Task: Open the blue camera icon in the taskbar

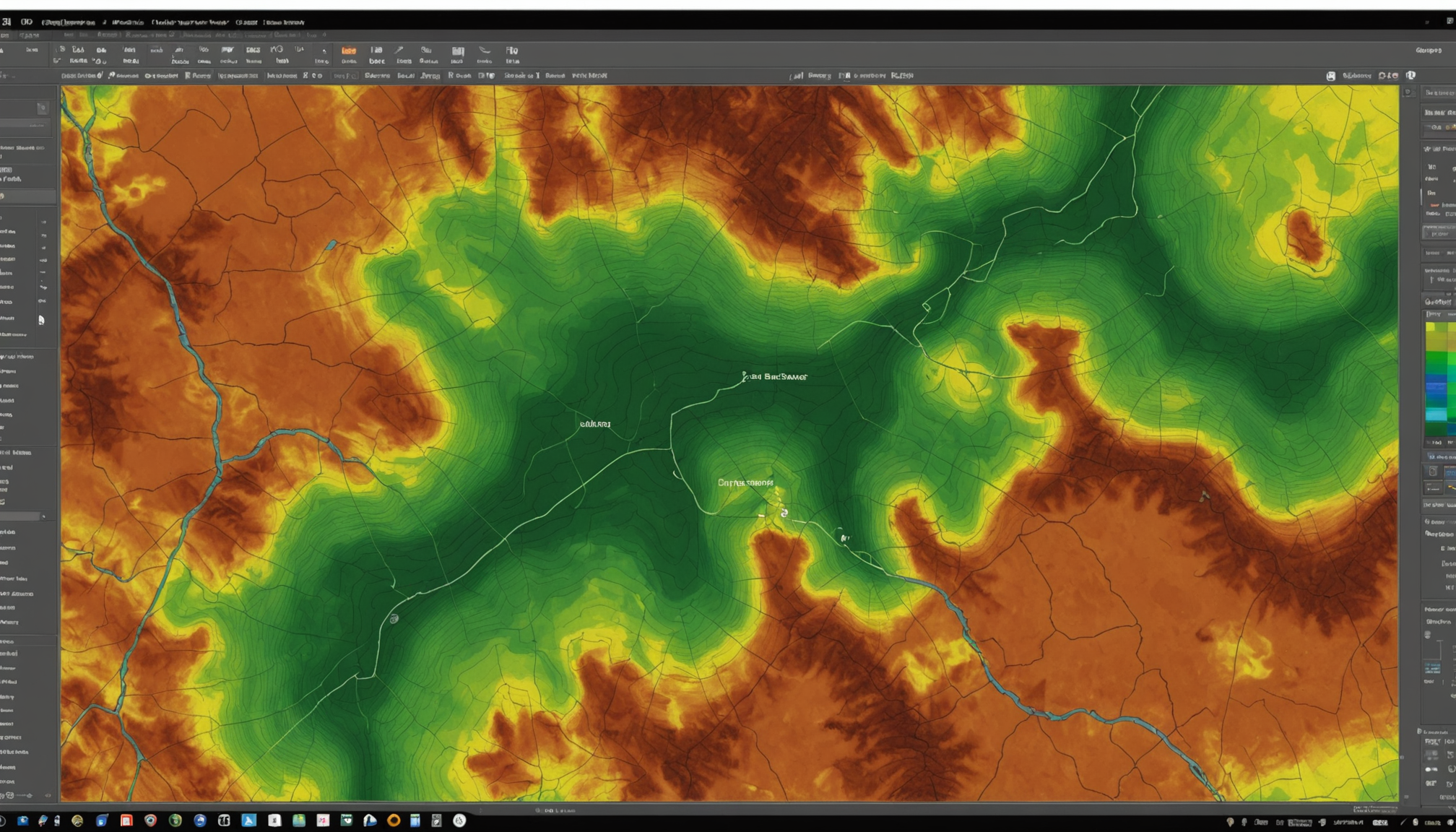Action: coord(23,820)
